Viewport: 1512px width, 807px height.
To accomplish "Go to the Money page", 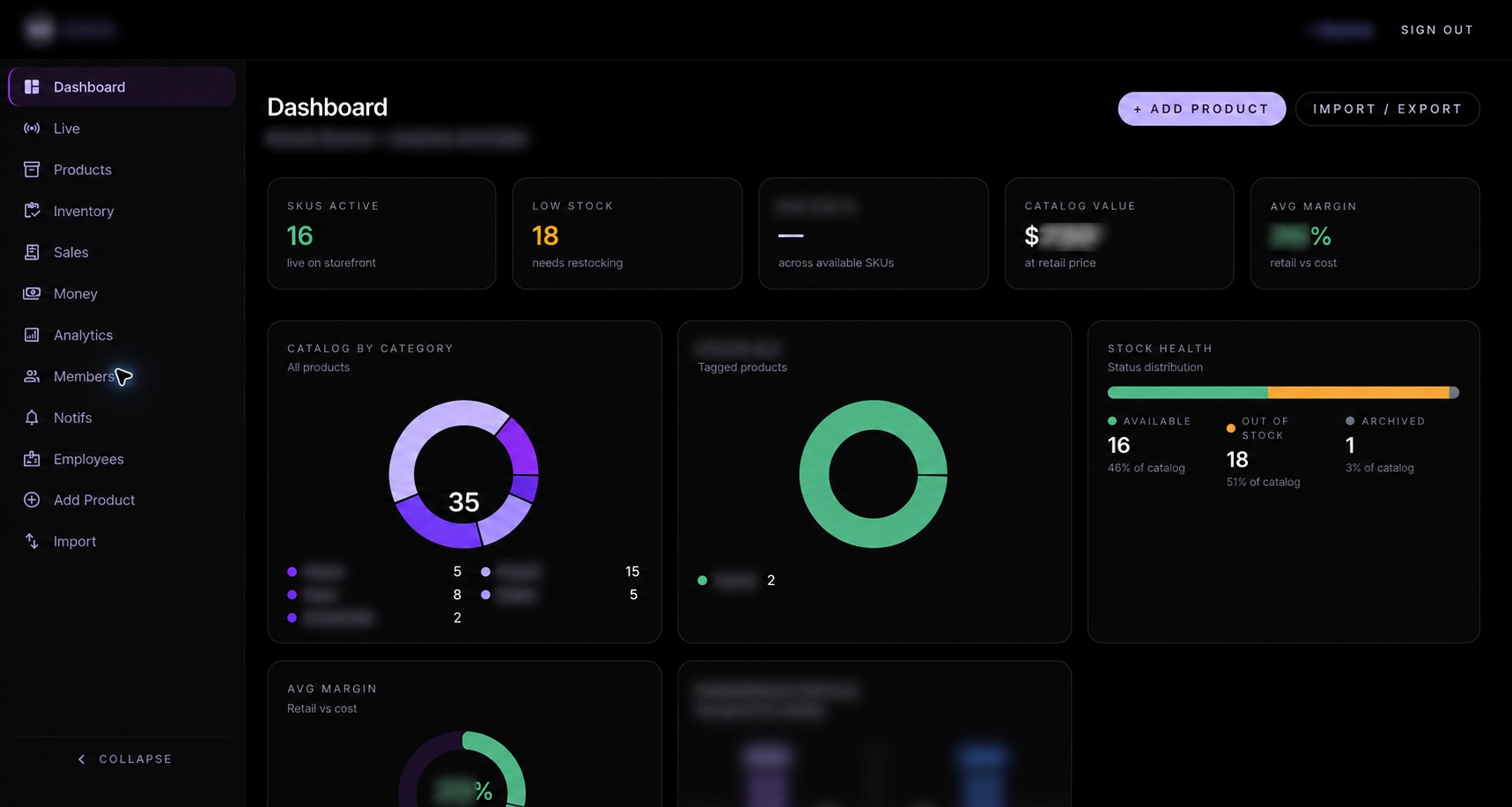I will pyautogui.click(x=122, y=293).
